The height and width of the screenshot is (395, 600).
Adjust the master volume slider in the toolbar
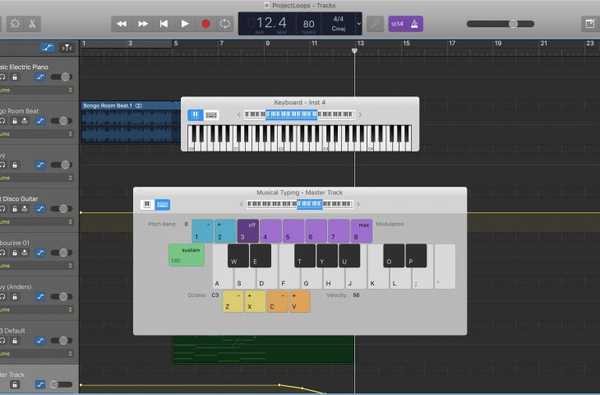pos(501,24)
